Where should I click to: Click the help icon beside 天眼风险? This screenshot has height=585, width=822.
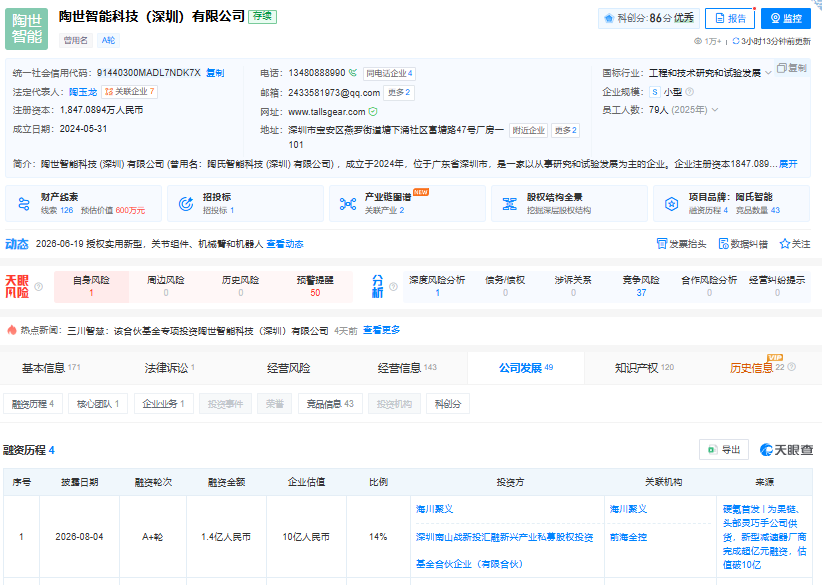click(38, 287)
